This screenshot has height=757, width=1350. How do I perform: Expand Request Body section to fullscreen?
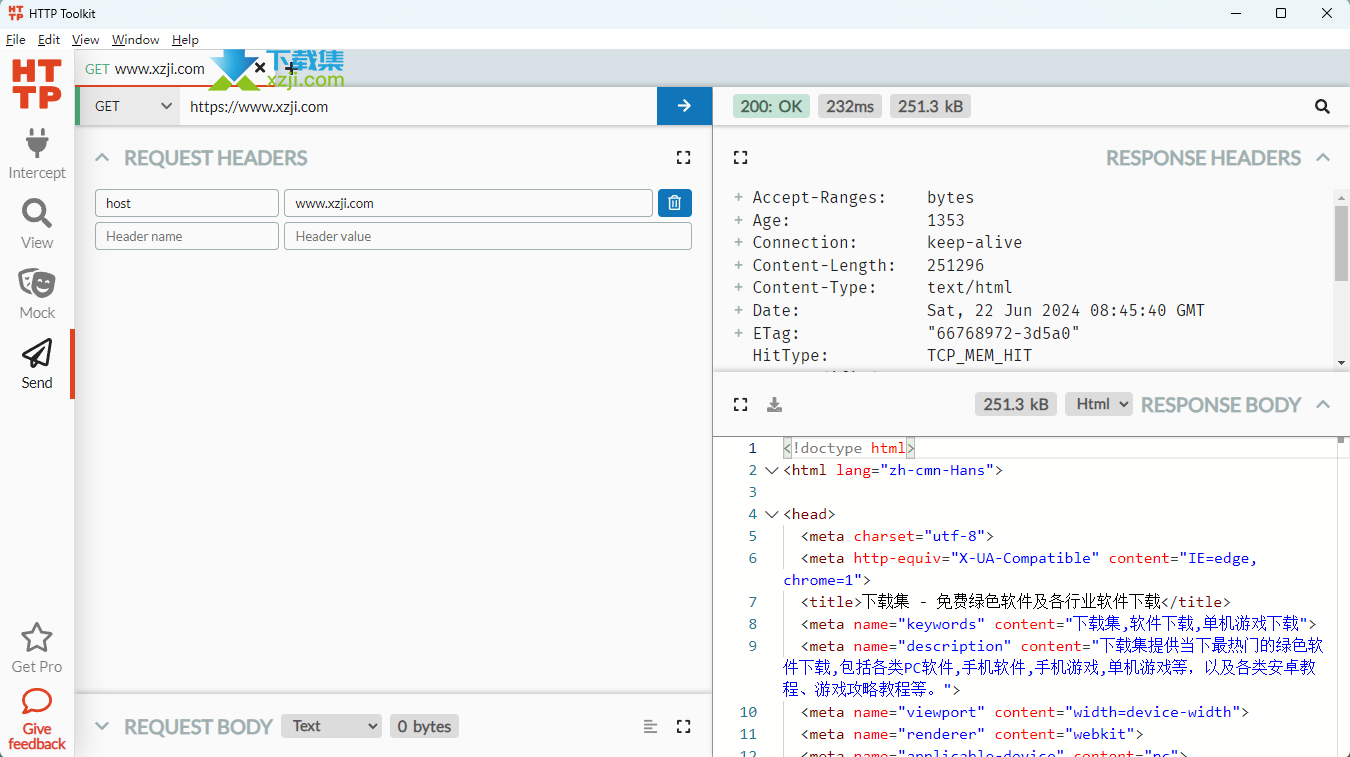click(683, 727)
